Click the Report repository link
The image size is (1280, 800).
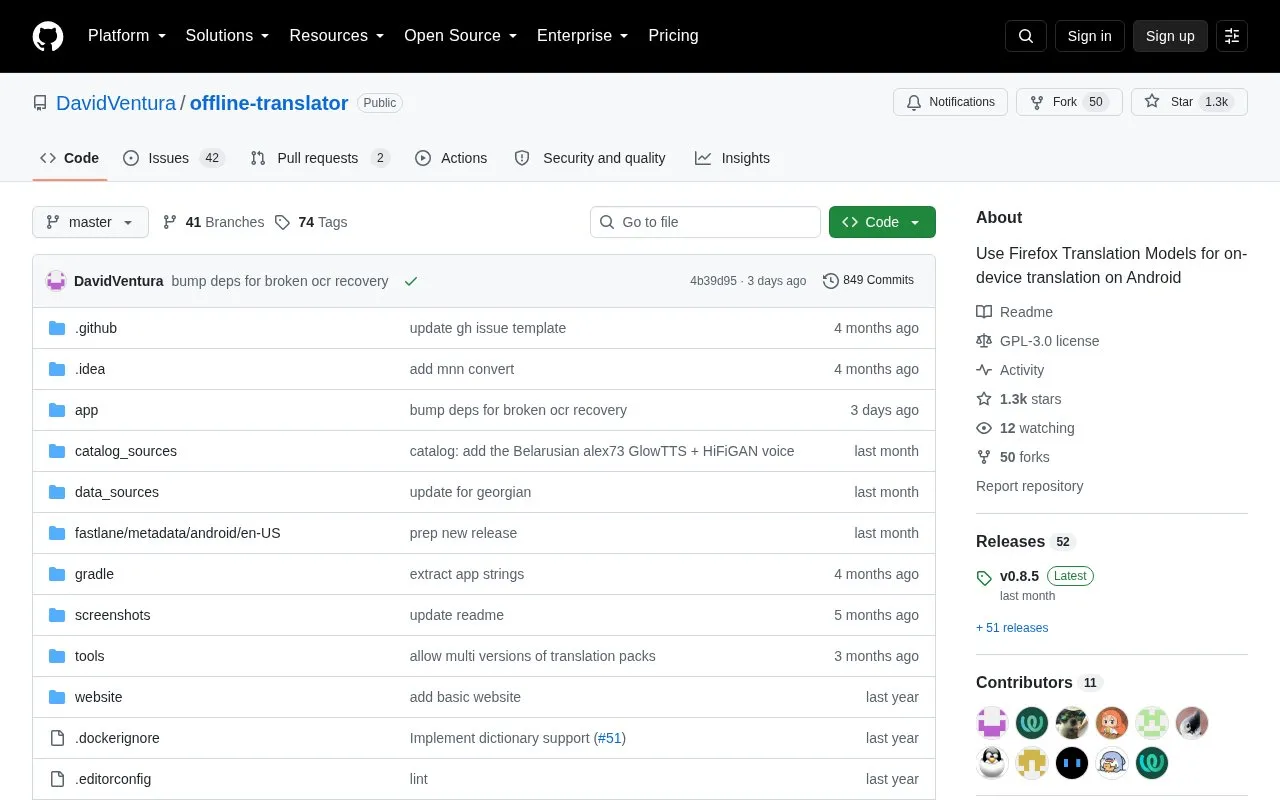pos(1029,486)
